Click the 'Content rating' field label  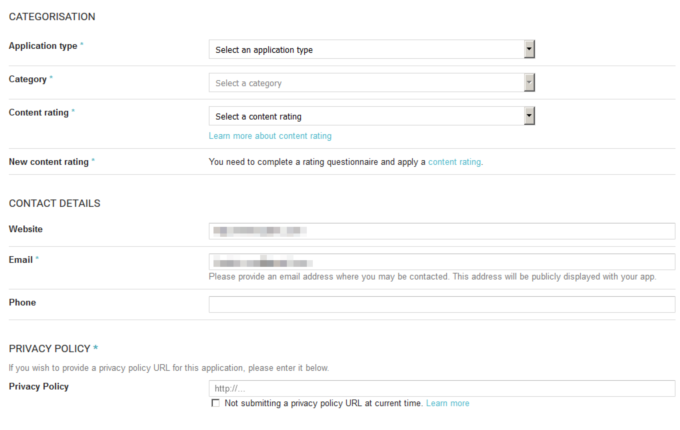(39, 113)
